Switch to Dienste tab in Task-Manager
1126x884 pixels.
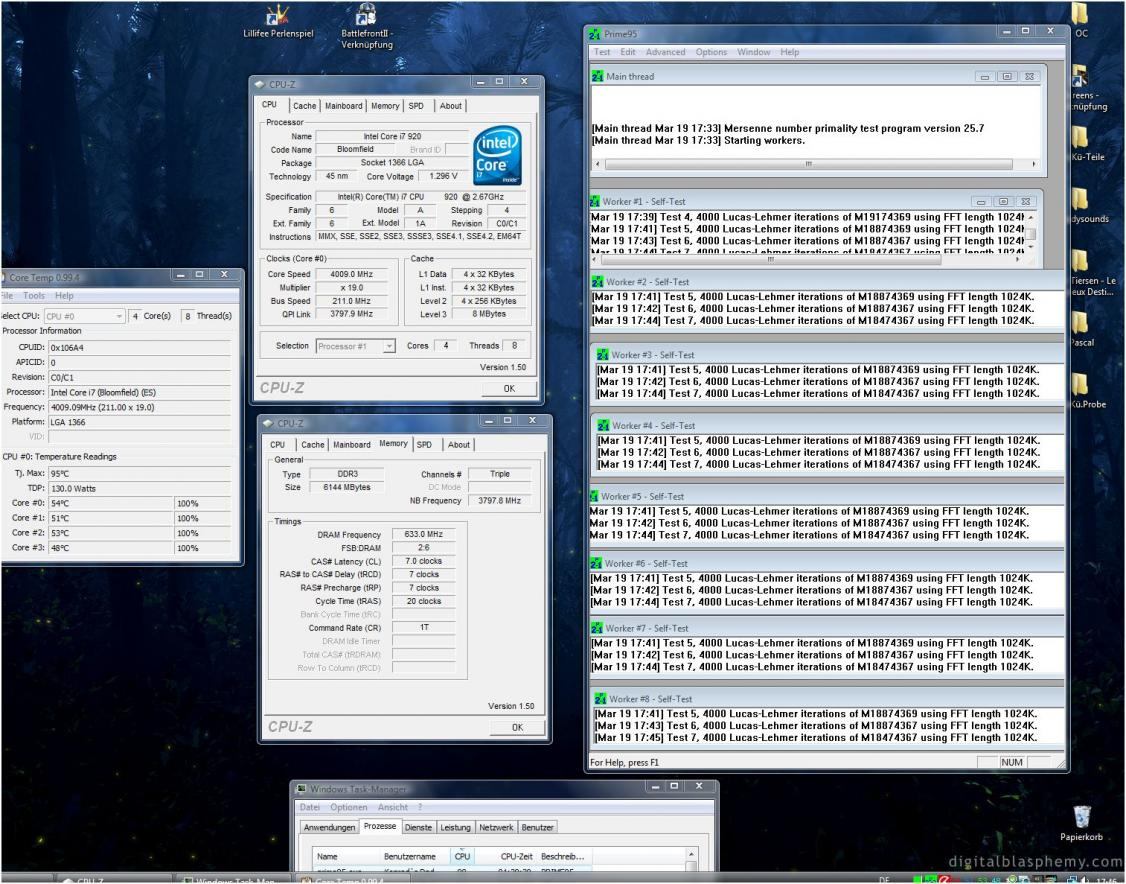click(x=418, y=827)
